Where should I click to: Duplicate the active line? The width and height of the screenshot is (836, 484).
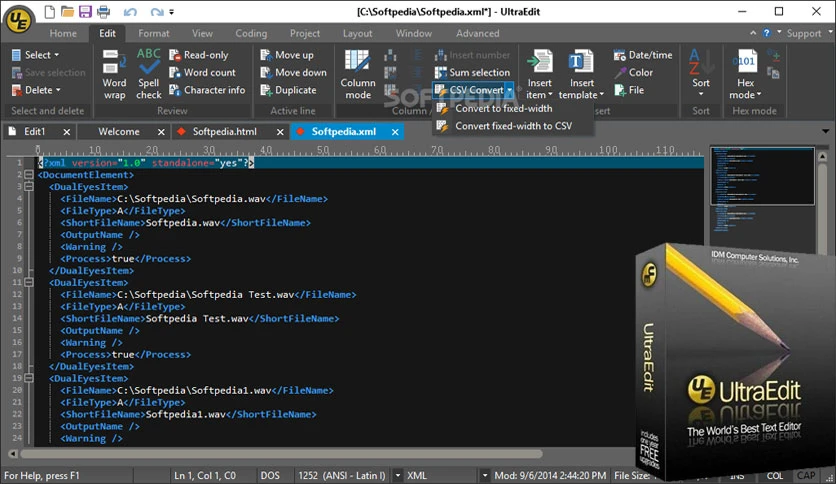click(x=288, y=90)
